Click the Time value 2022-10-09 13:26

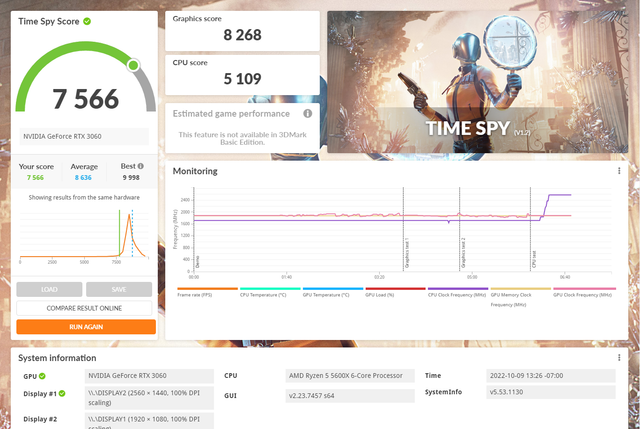(551, 376)
